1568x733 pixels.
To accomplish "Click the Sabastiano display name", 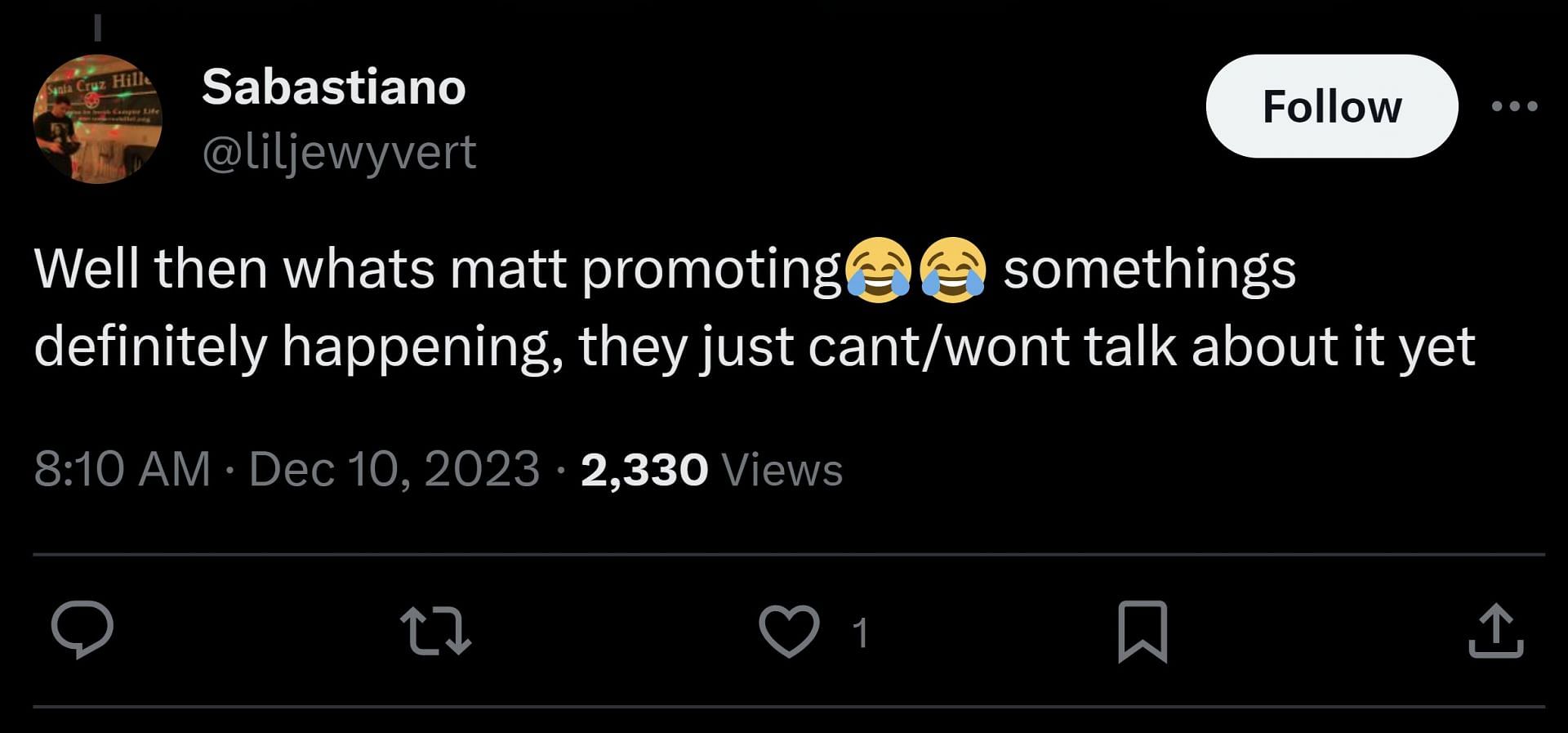I will pos(335,87).
